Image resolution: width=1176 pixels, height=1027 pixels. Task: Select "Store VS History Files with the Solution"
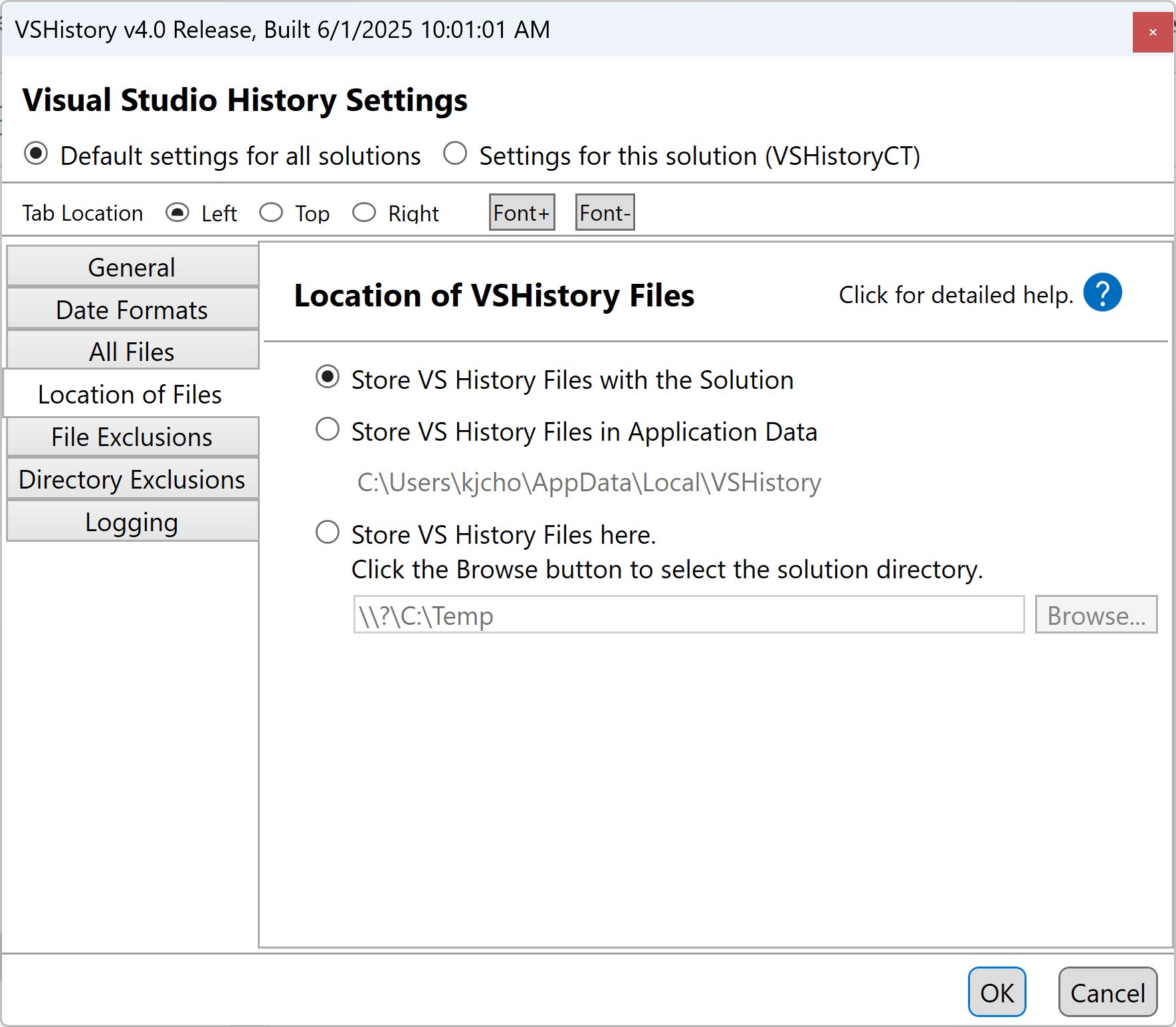pyautogui.click(x=327, y=377)
